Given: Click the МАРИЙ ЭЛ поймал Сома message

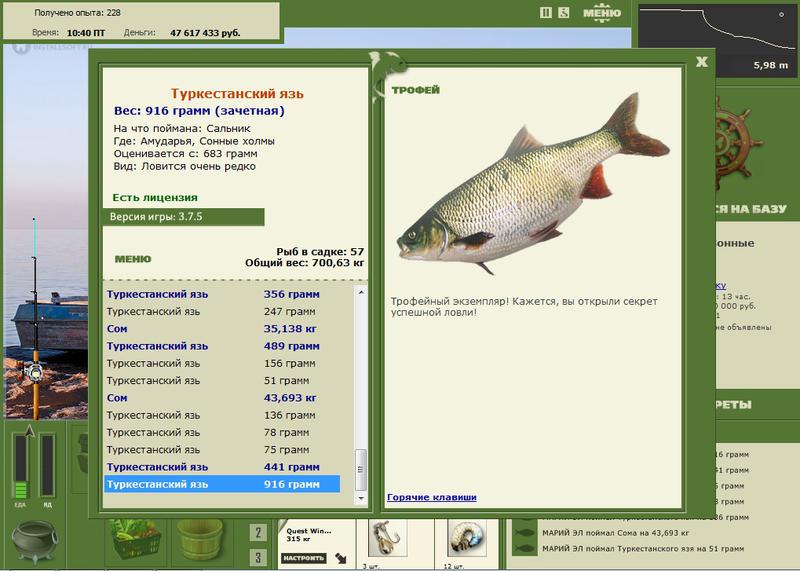Looking at the screenshot, I should 615,533.
